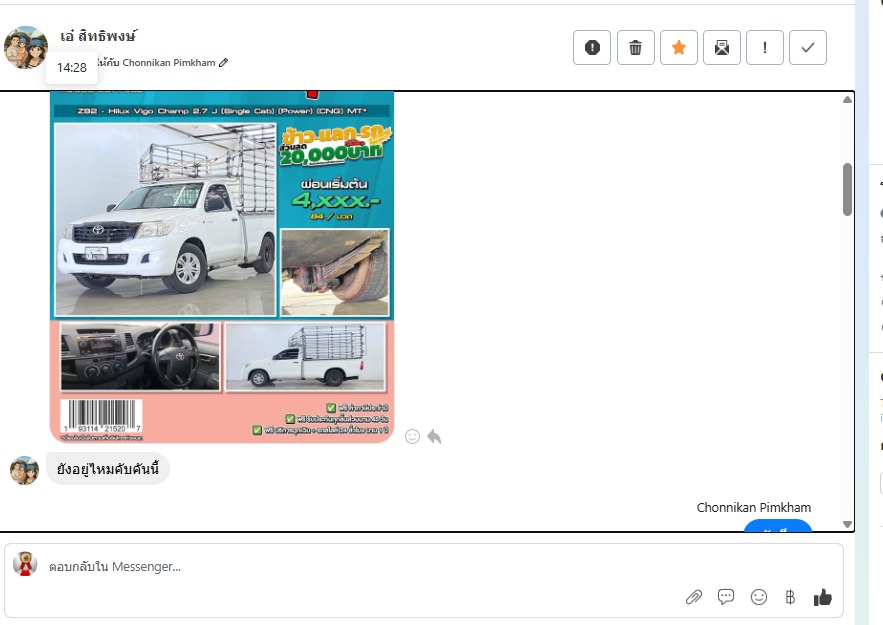Delete conversation with the trash icon
Screen dimensions: 883x625
pos(635,48)
